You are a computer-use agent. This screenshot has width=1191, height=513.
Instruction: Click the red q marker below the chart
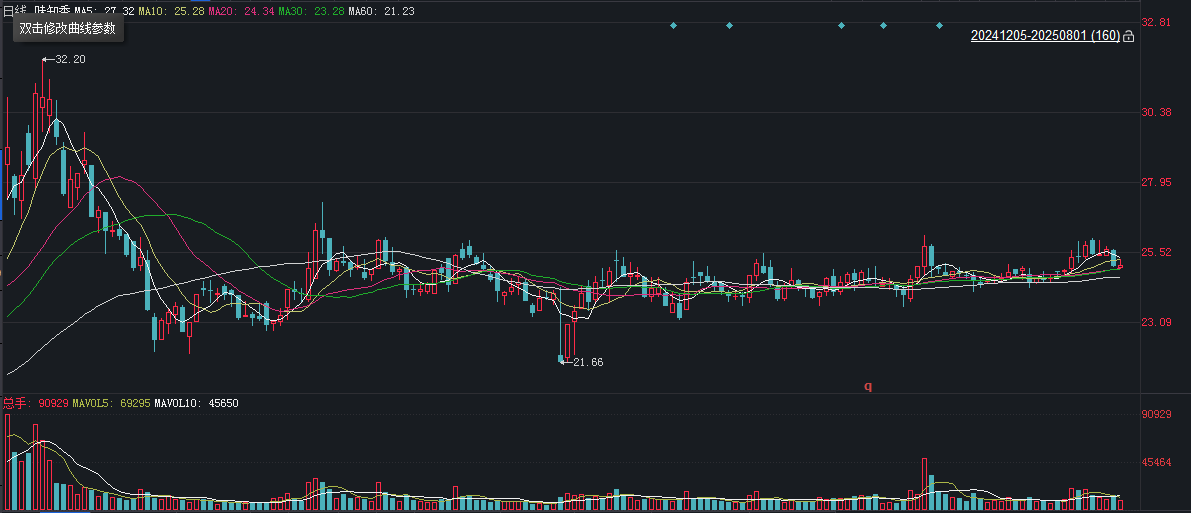[868, 386]
